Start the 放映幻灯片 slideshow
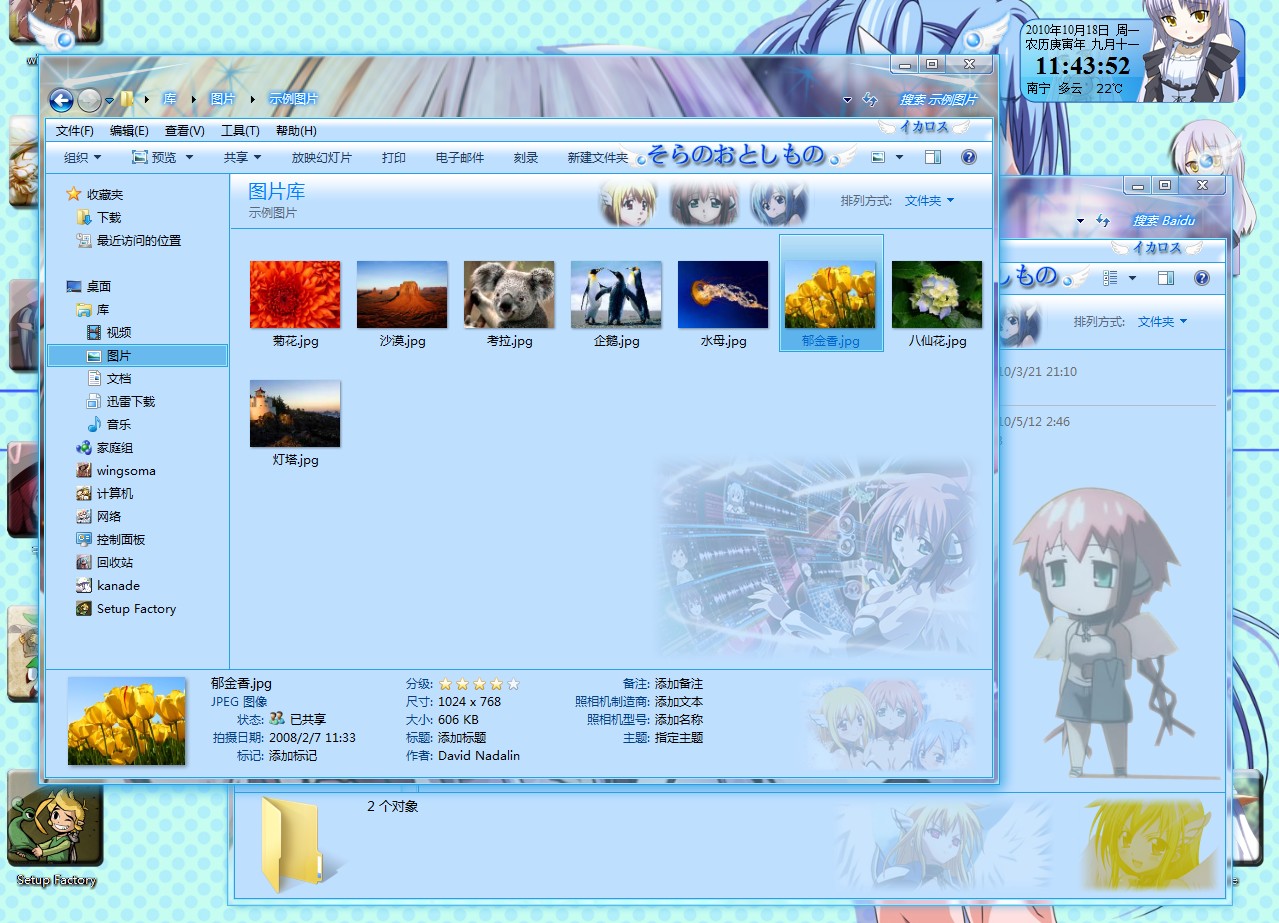The image size is (1279, 923). click(322, 157)
